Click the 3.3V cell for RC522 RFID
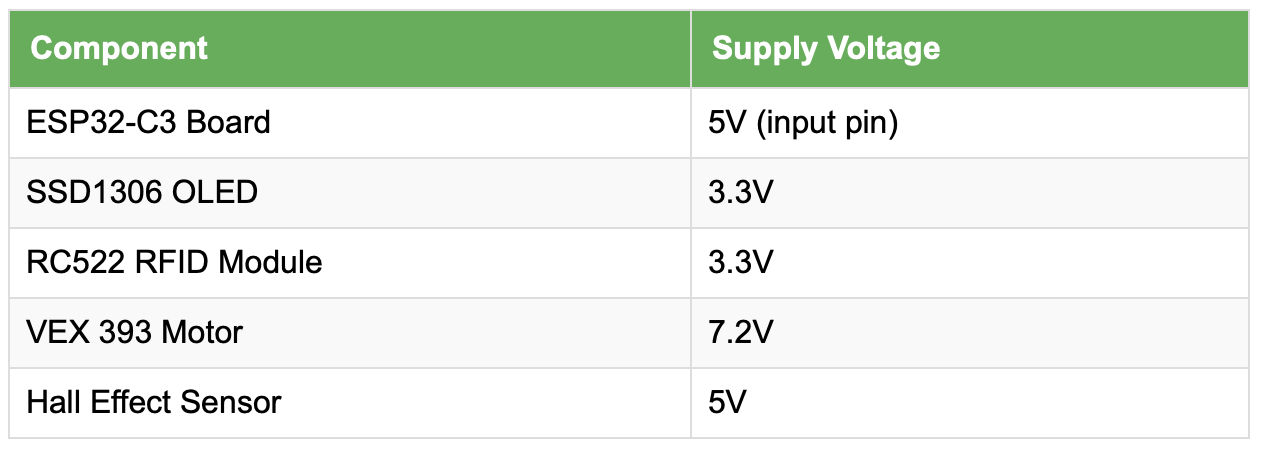 pos(968,262)
